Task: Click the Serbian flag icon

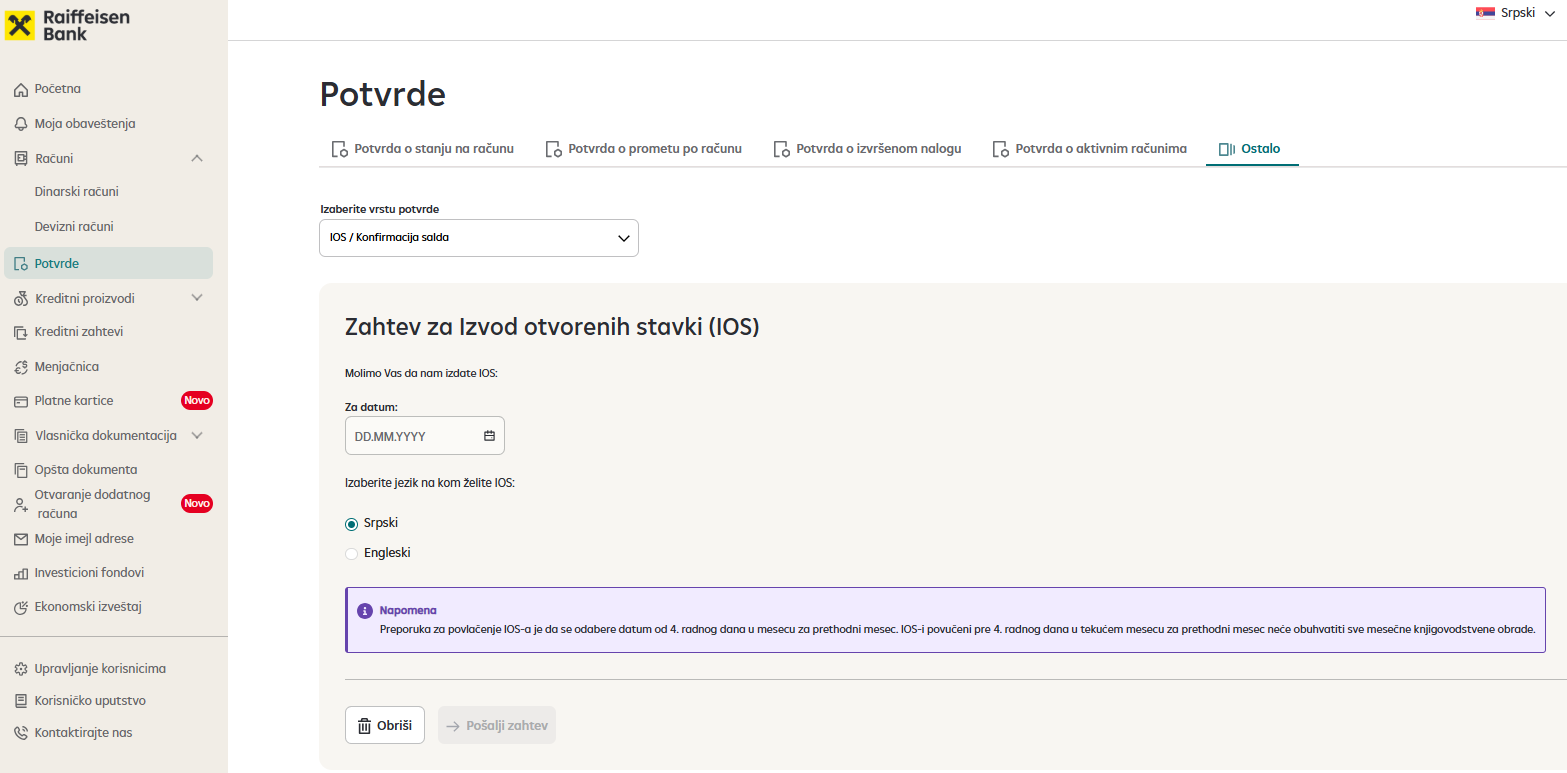Action: [1485, 13]
